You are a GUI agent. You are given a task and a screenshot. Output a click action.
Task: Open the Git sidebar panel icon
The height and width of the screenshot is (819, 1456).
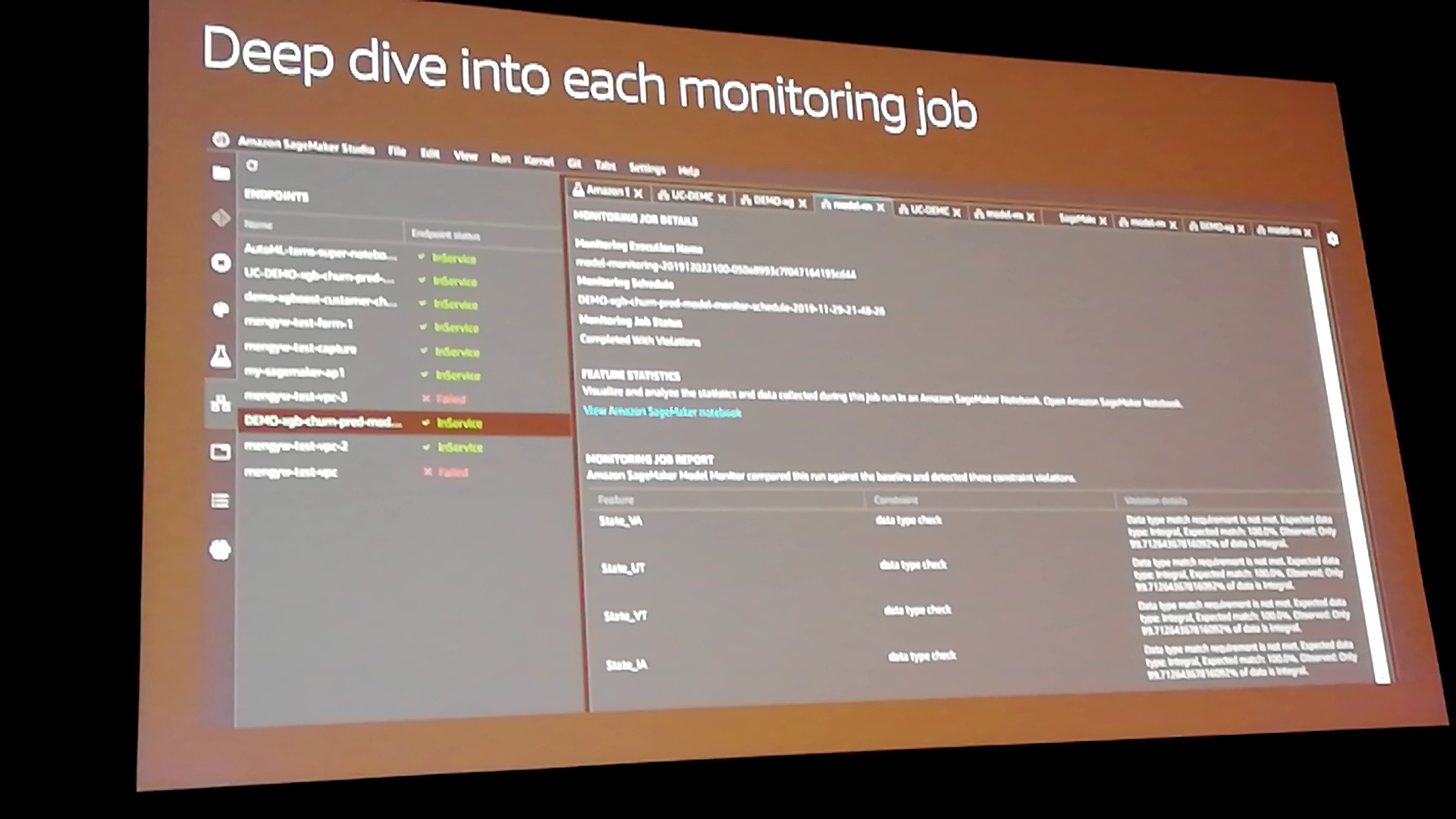pos(221,218)
